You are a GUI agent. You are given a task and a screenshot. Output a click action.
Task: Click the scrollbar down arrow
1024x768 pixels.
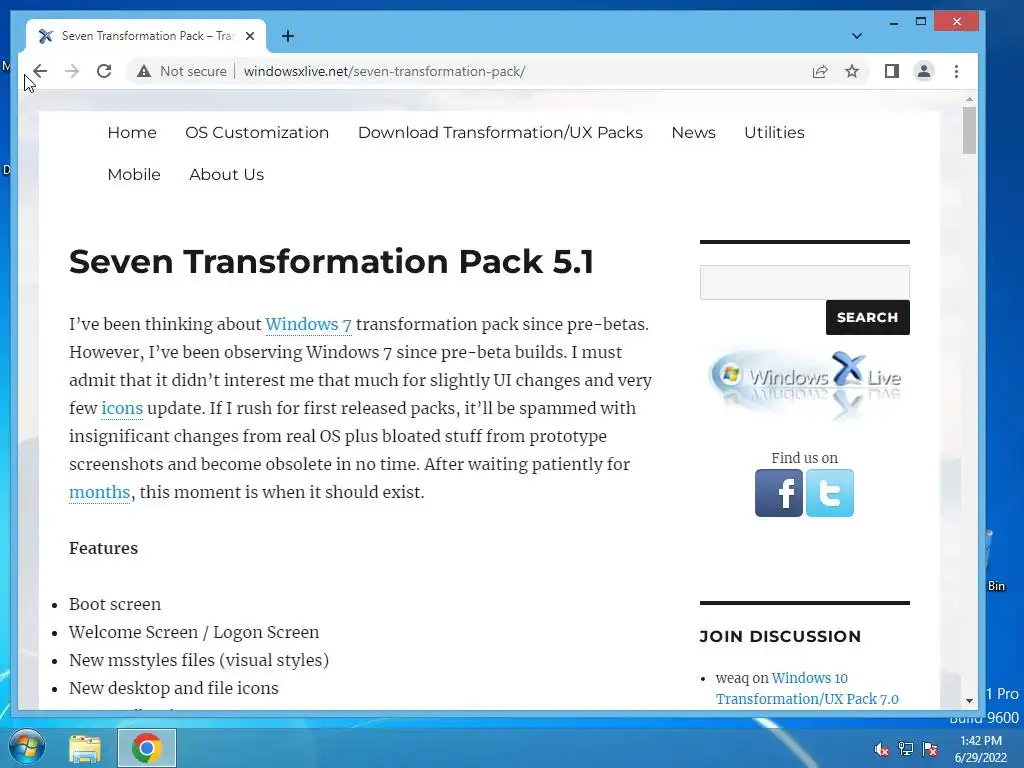pyautogui.click(x=969, y=700)
